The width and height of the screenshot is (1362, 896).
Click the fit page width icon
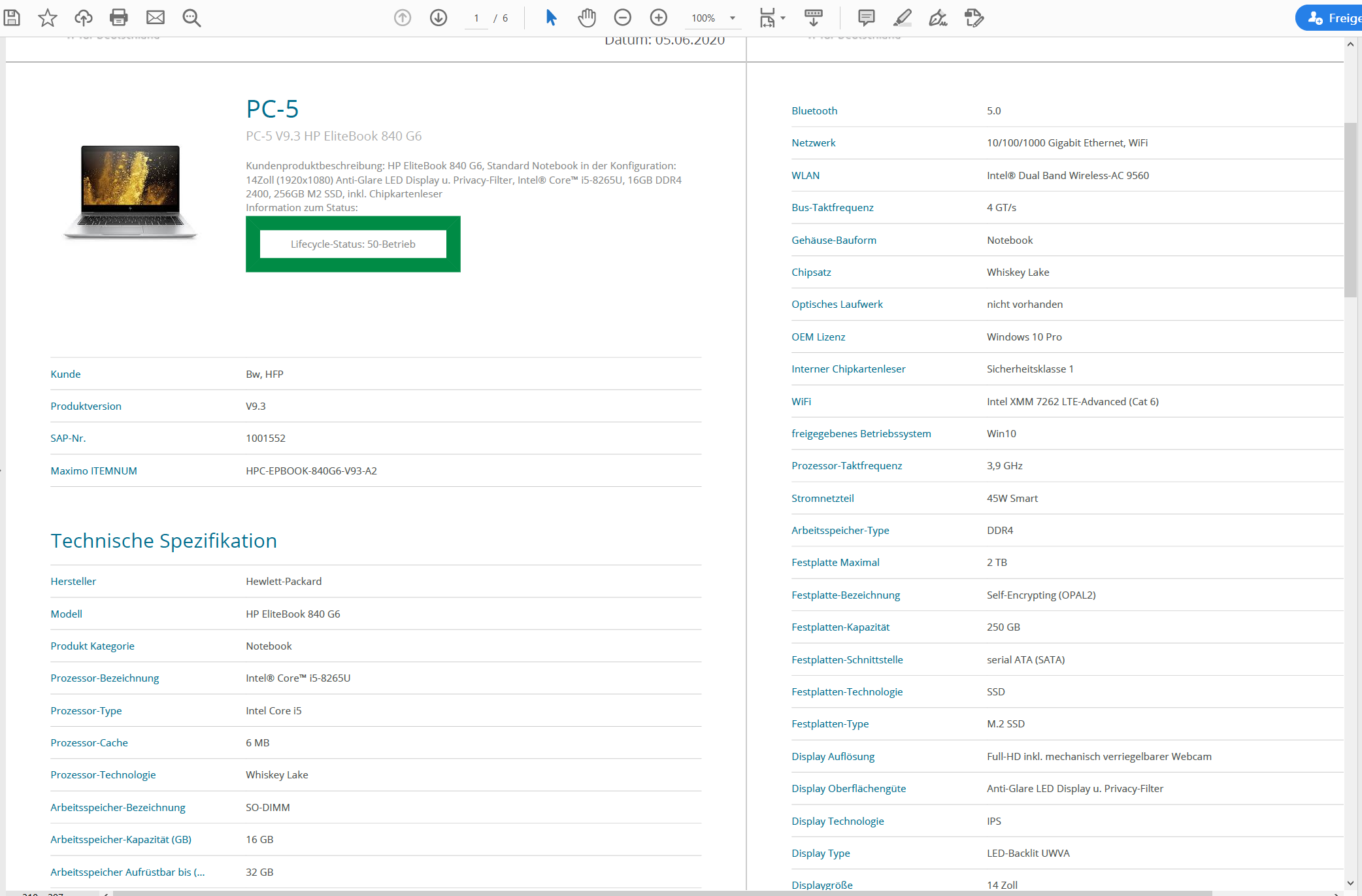[x=767, y=18]
